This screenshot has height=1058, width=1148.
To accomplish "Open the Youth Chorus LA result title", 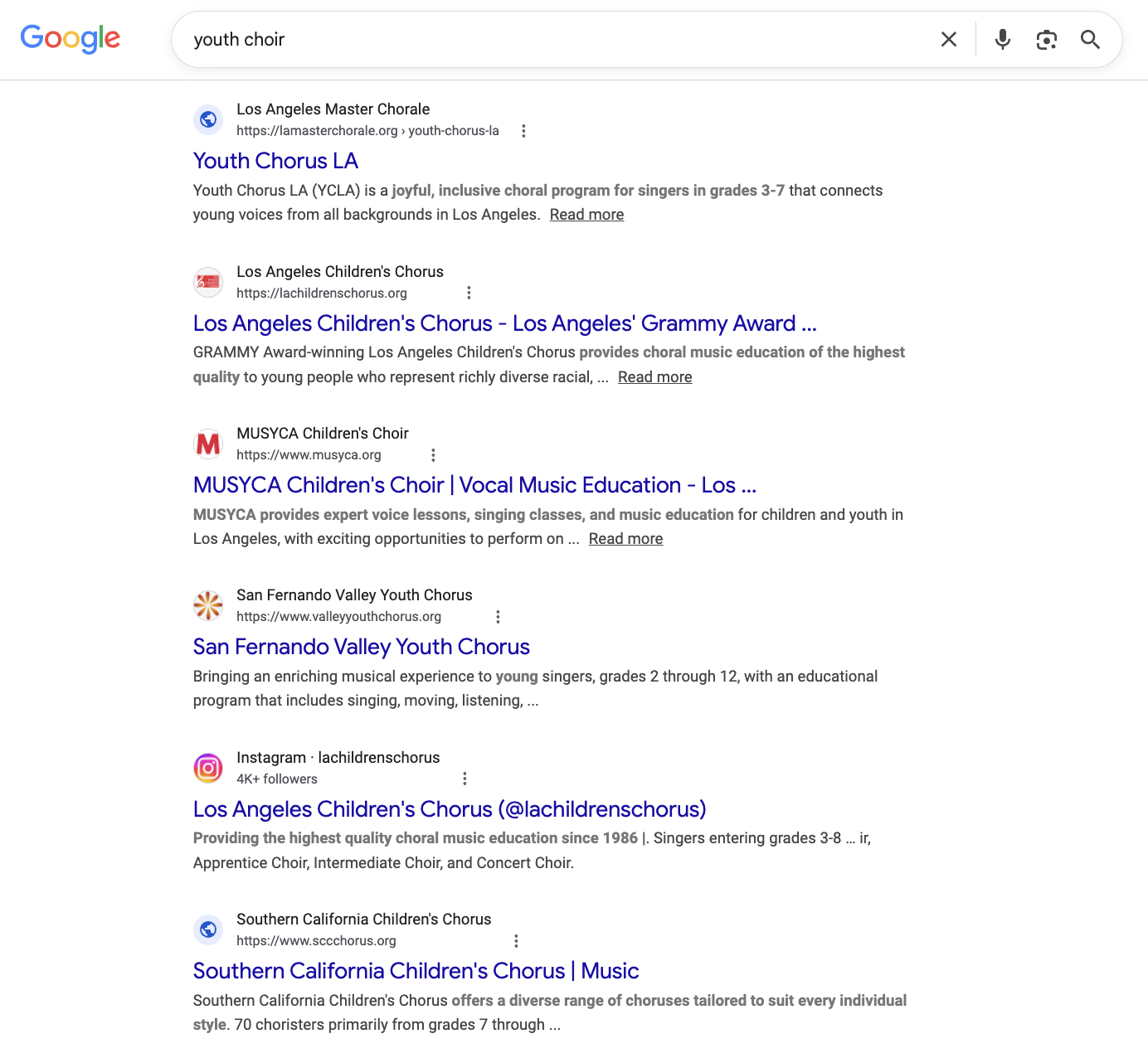I will [x=275, y=161].
